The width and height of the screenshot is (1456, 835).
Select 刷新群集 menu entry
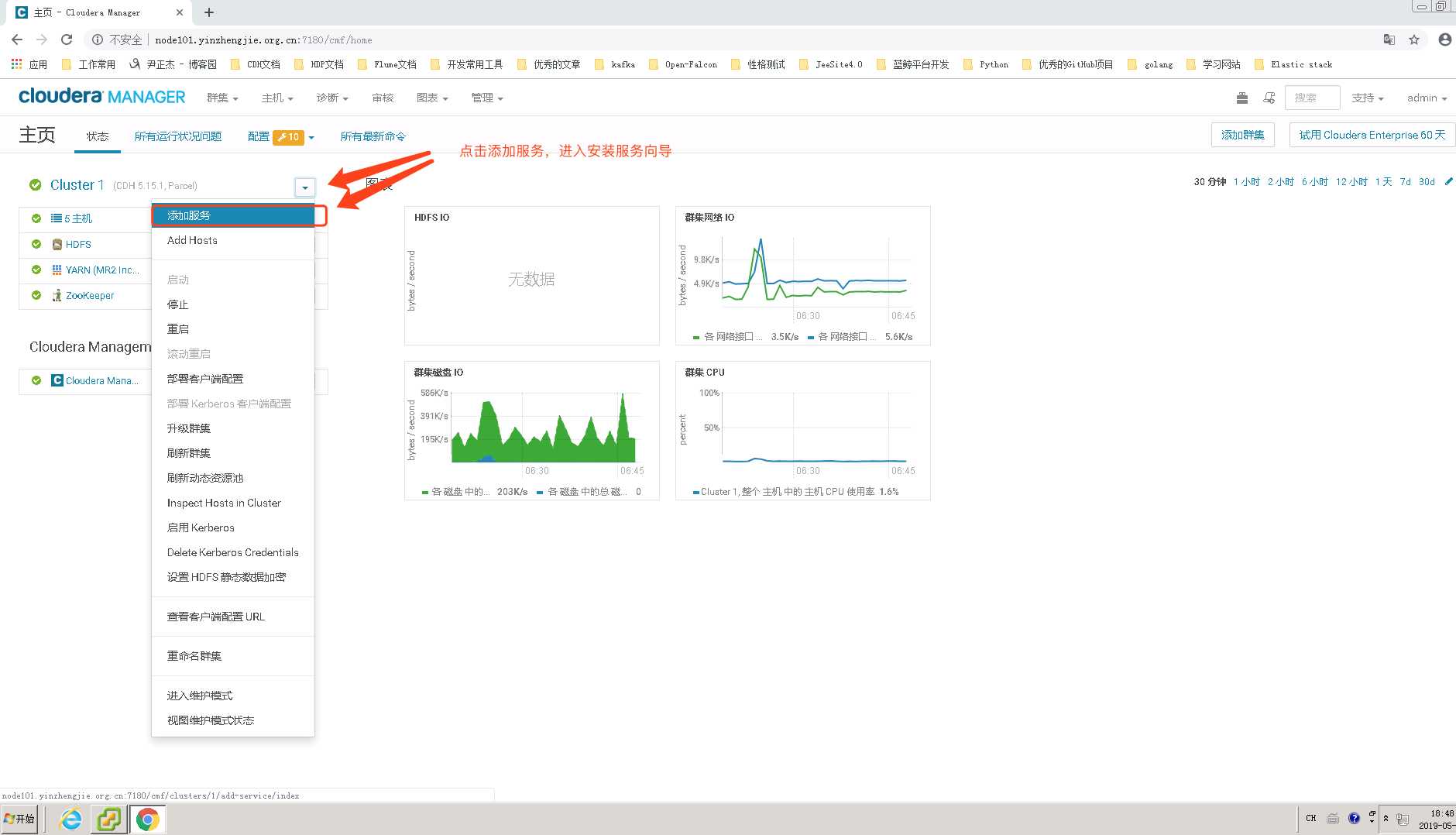pos(233,453)
